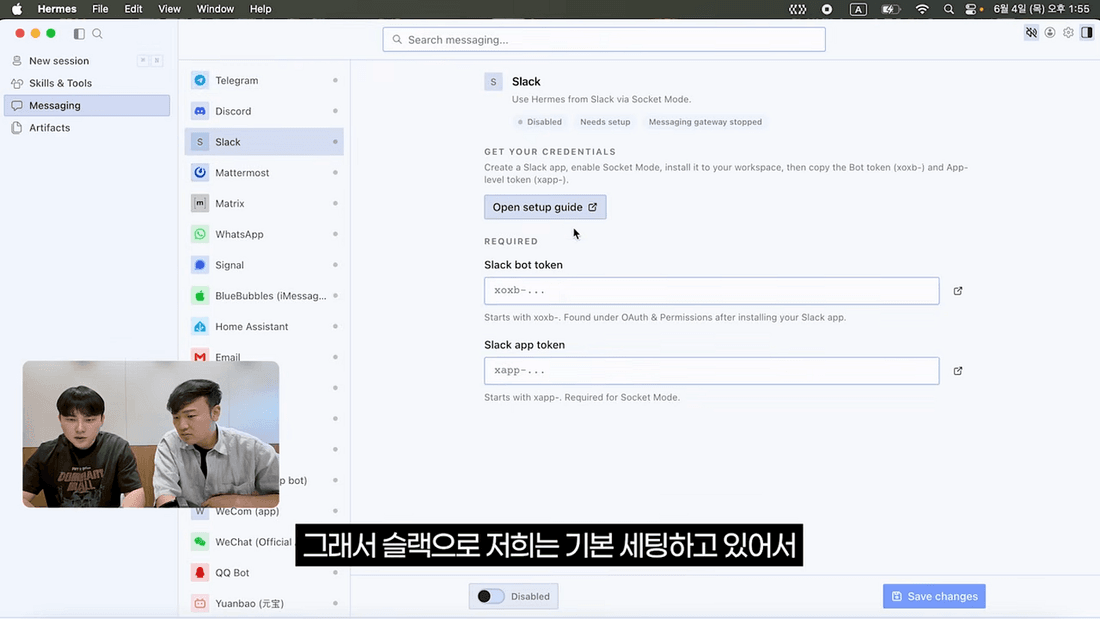
Task: Open the Edit menu
Action: [x=133, y=9]
